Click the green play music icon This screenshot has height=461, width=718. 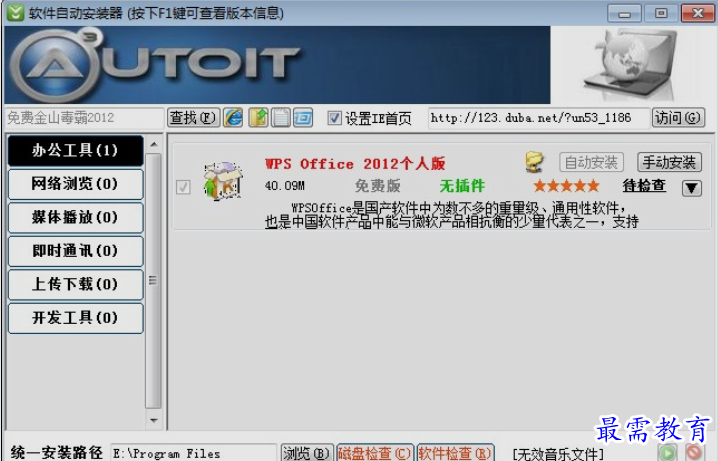[x=667, y=452]
